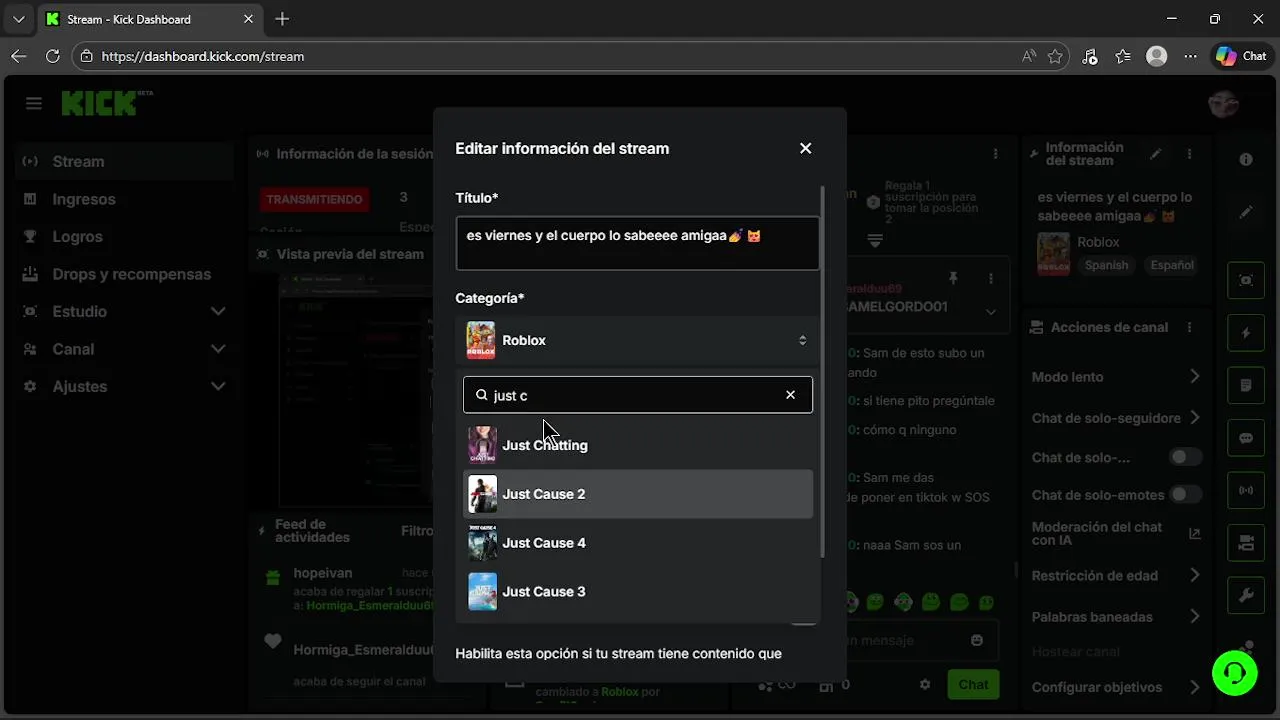1280x720 pixels.
Task: Open Modo lento settings
Action: pos(1116,377)
